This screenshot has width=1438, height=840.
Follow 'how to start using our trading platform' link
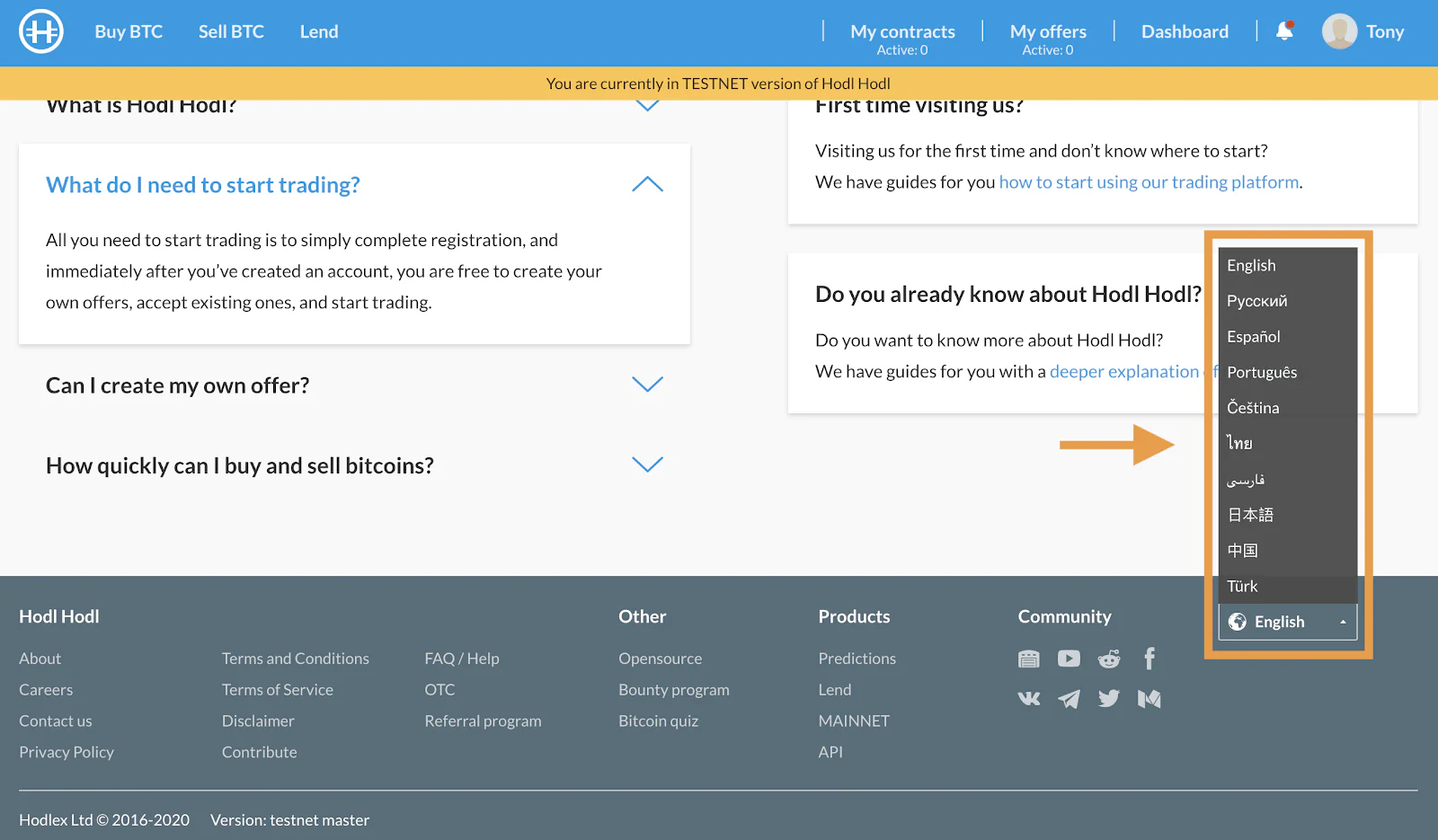tap(1150, 182)
